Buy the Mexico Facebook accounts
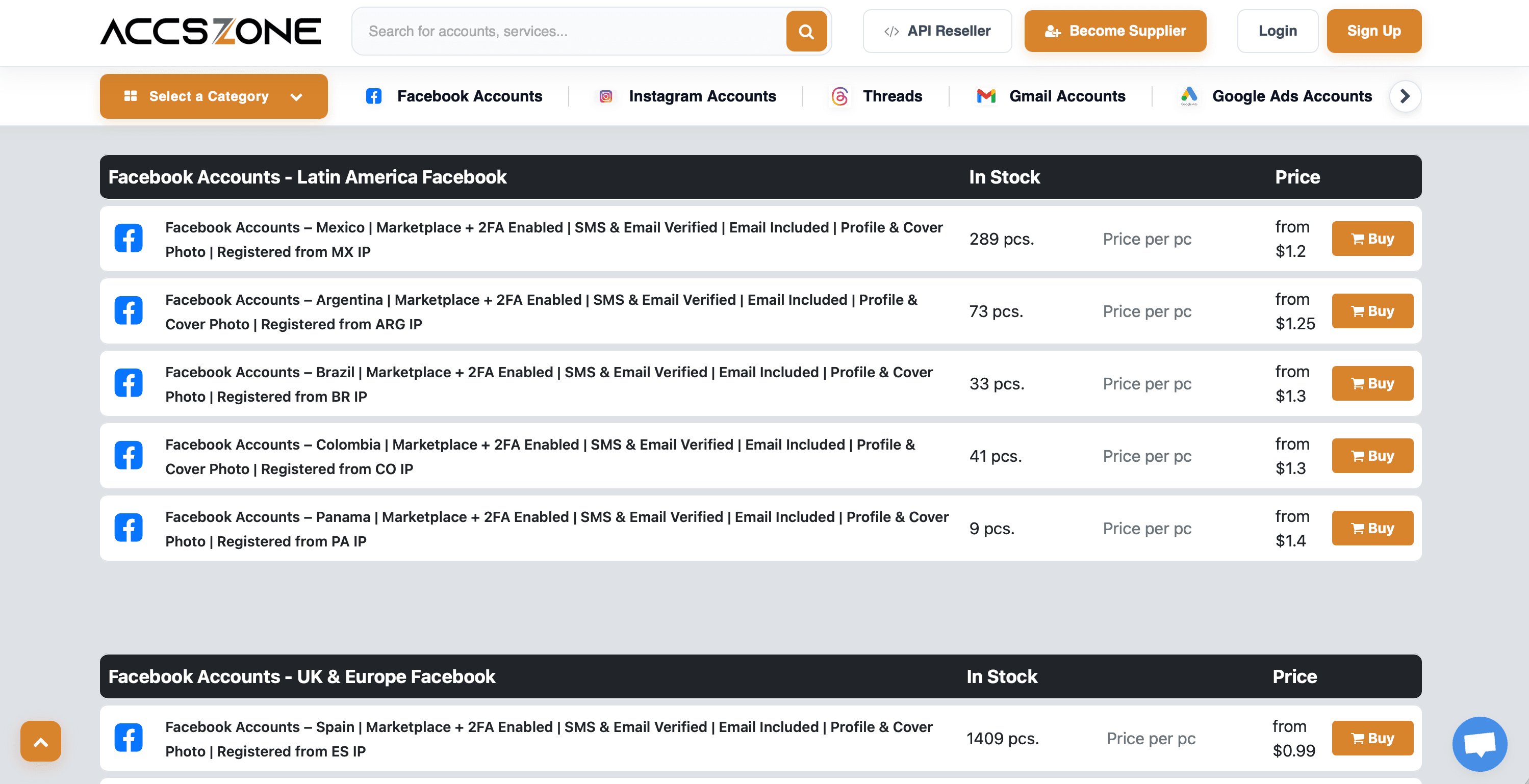The height and width of the screenshot is (784, 1529). pos(1372,239)
